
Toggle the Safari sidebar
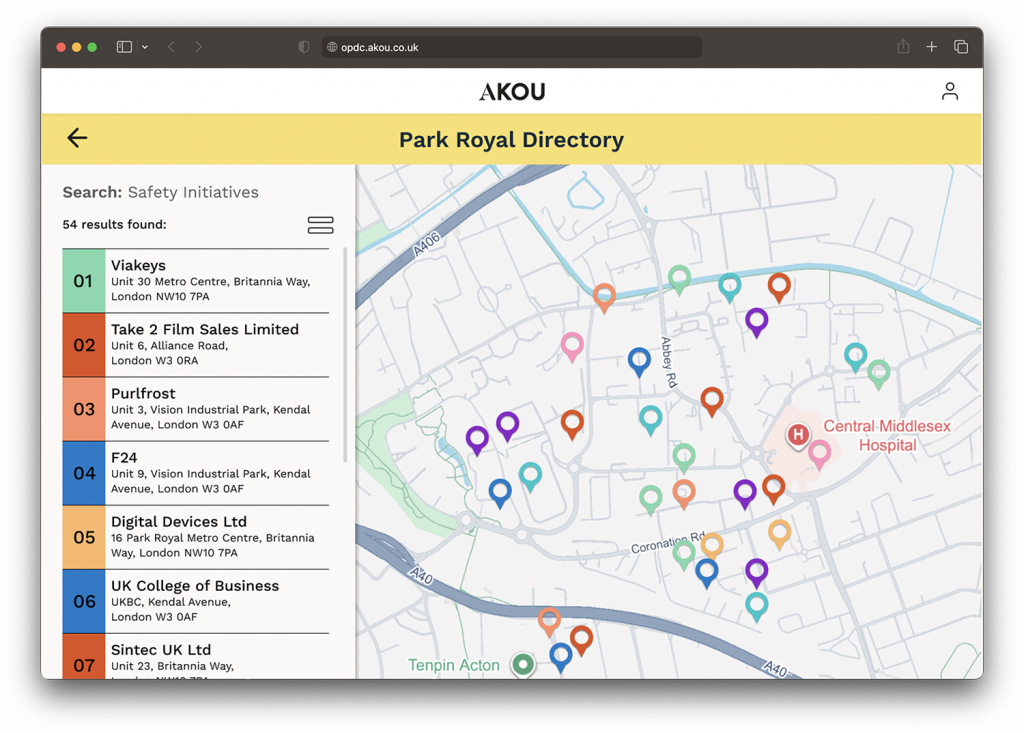pyautogui.click(x=124, y=47)
